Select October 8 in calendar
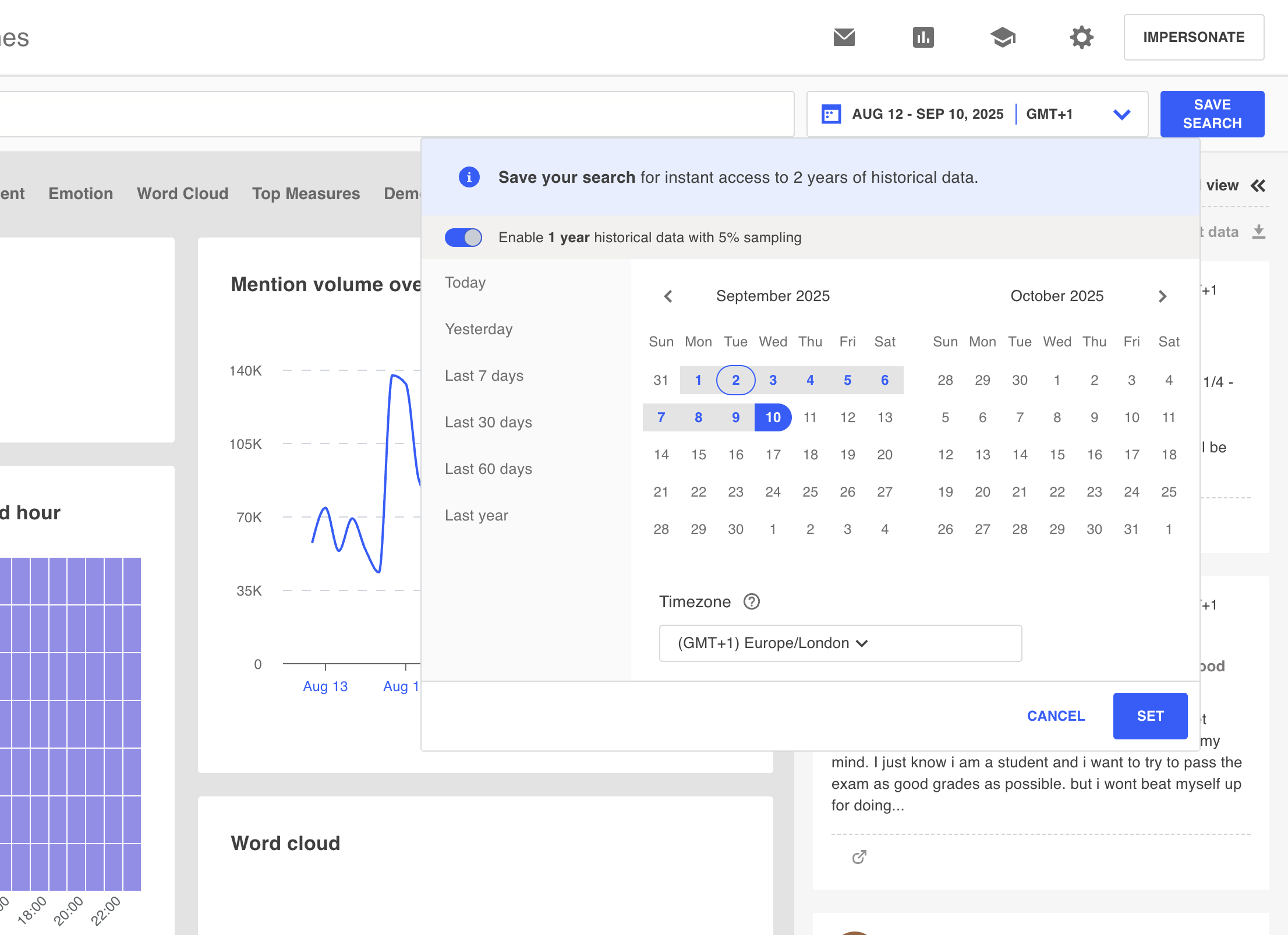Screen dimensions: 1288x935 click(1057, 417)
